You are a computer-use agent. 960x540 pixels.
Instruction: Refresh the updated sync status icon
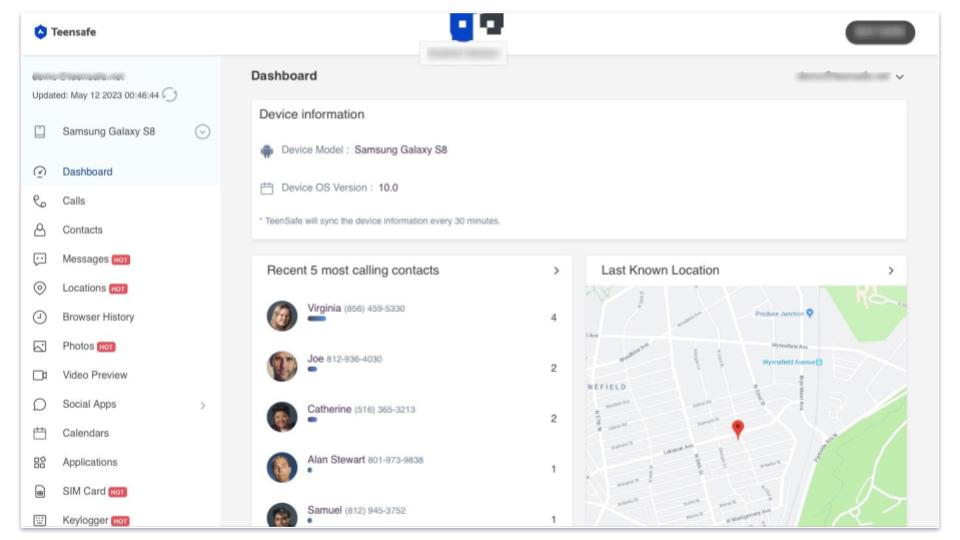point(170,95)
